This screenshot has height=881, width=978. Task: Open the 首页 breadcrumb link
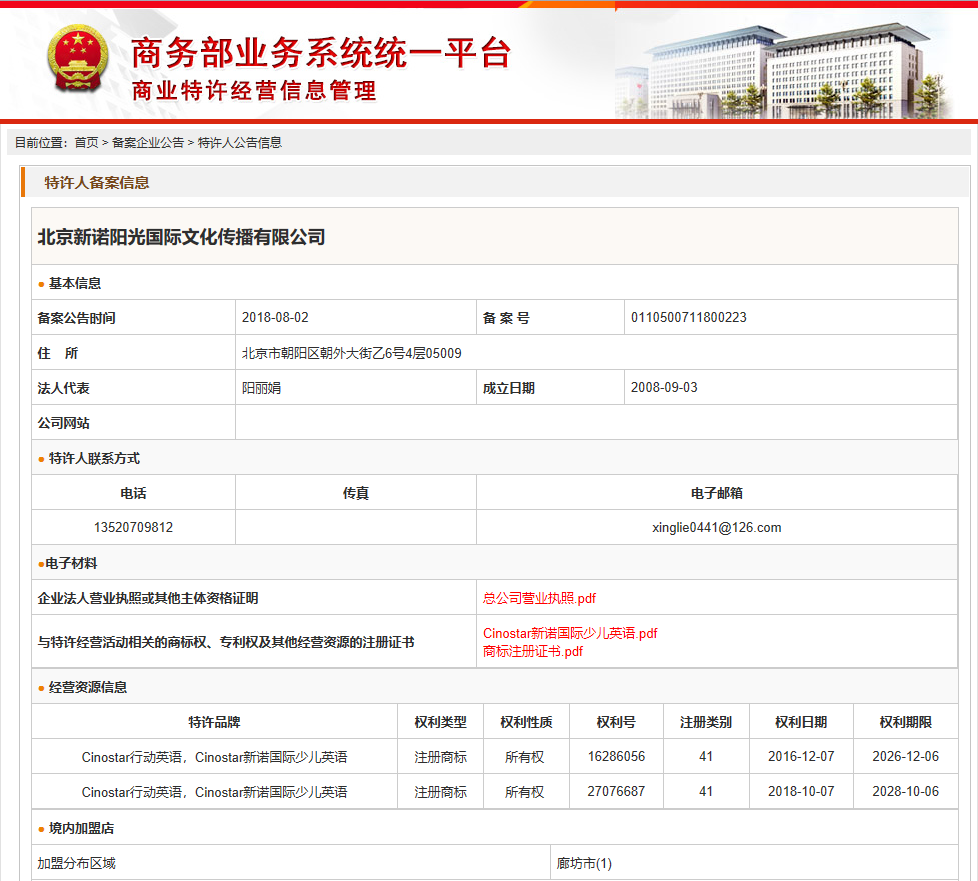pyautogui.click(x=87, y=143)
